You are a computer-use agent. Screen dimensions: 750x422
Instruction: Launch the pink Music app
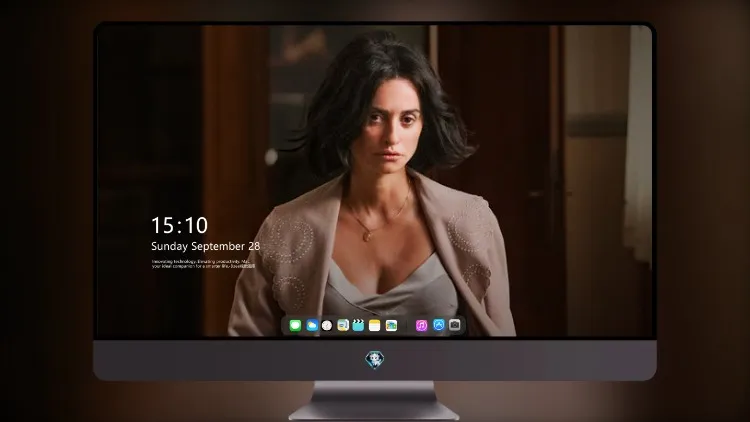coord(421,325)
